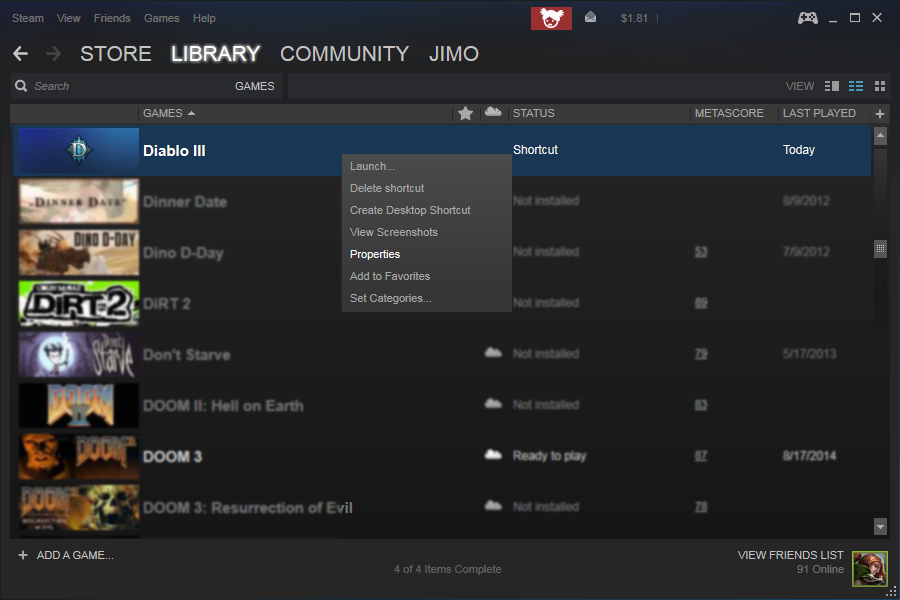Open DOOM 3 metascore 87 link

click(x=701, y=456)
